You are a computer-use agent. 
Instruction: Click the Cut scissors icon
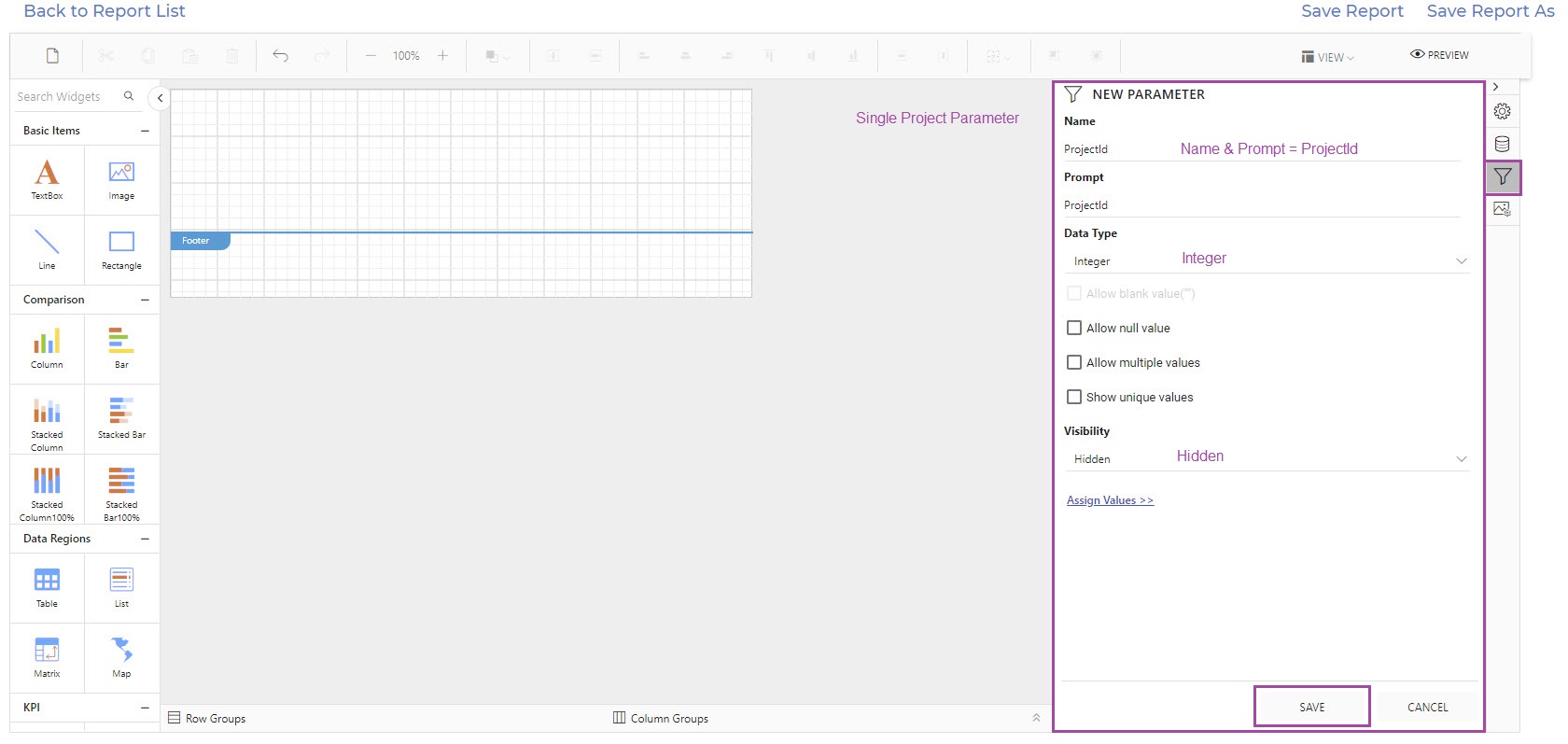[105, 56]
